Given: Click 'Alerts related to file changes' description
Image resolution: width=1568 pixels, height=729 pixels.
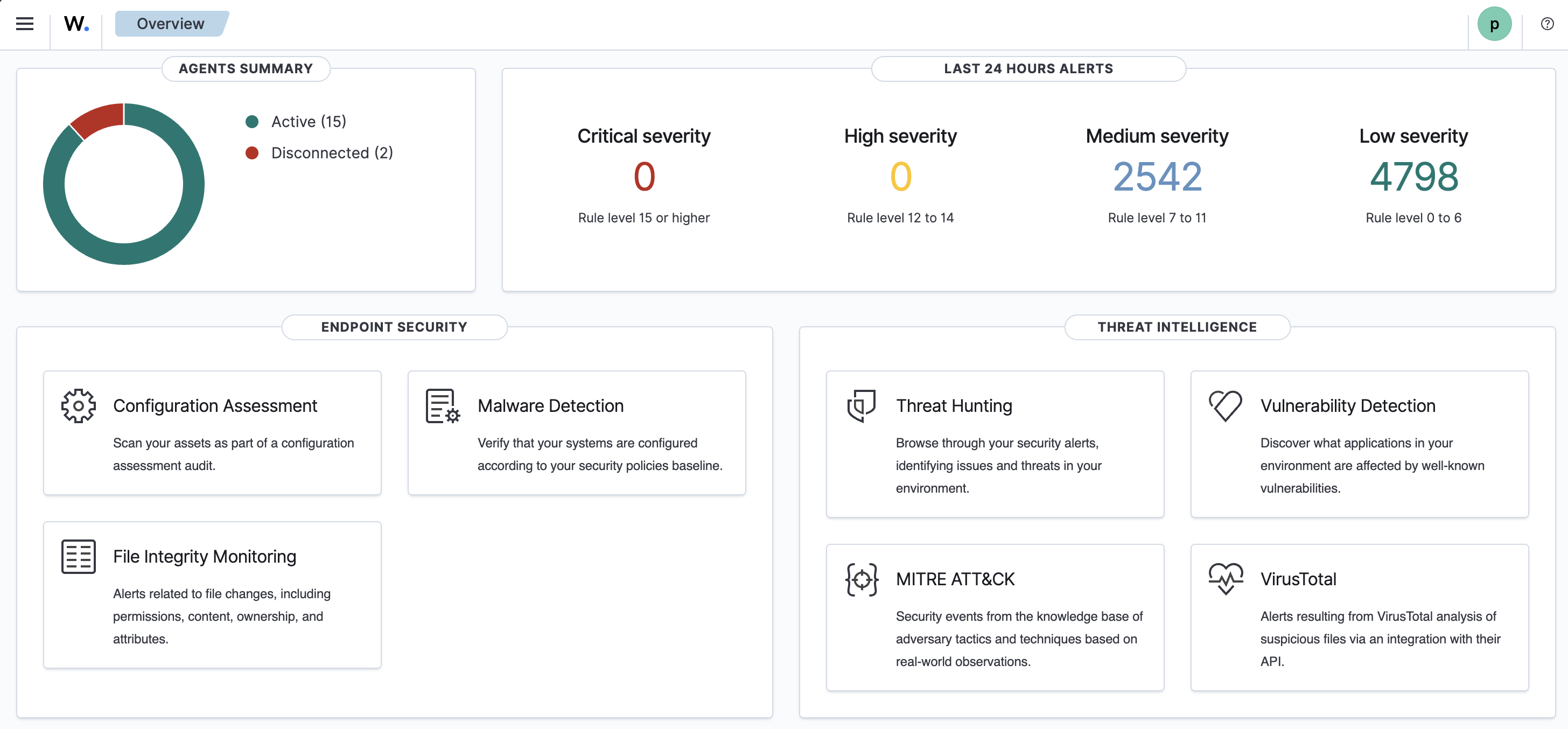Looking at the screenshot, I should [x=222, y=616].
